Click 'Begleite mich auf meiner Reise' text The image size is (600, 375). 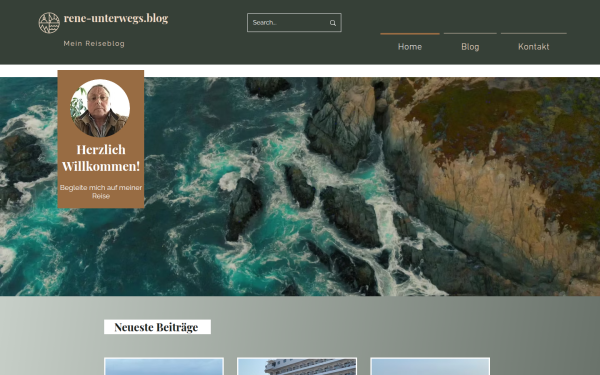101,192
